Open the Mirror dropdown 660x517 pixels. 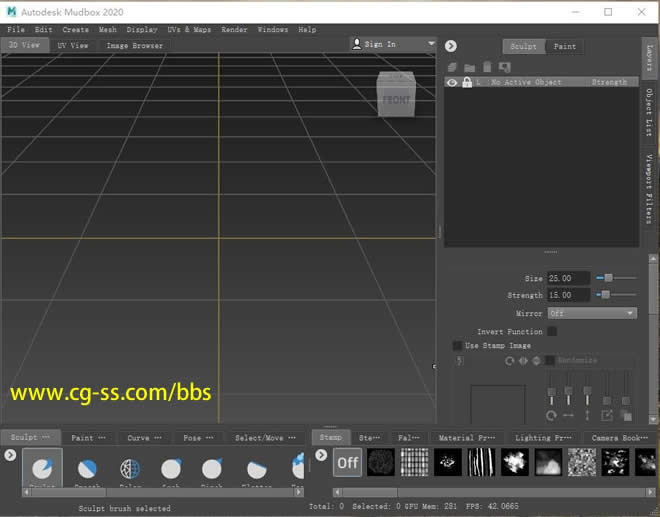591,313
